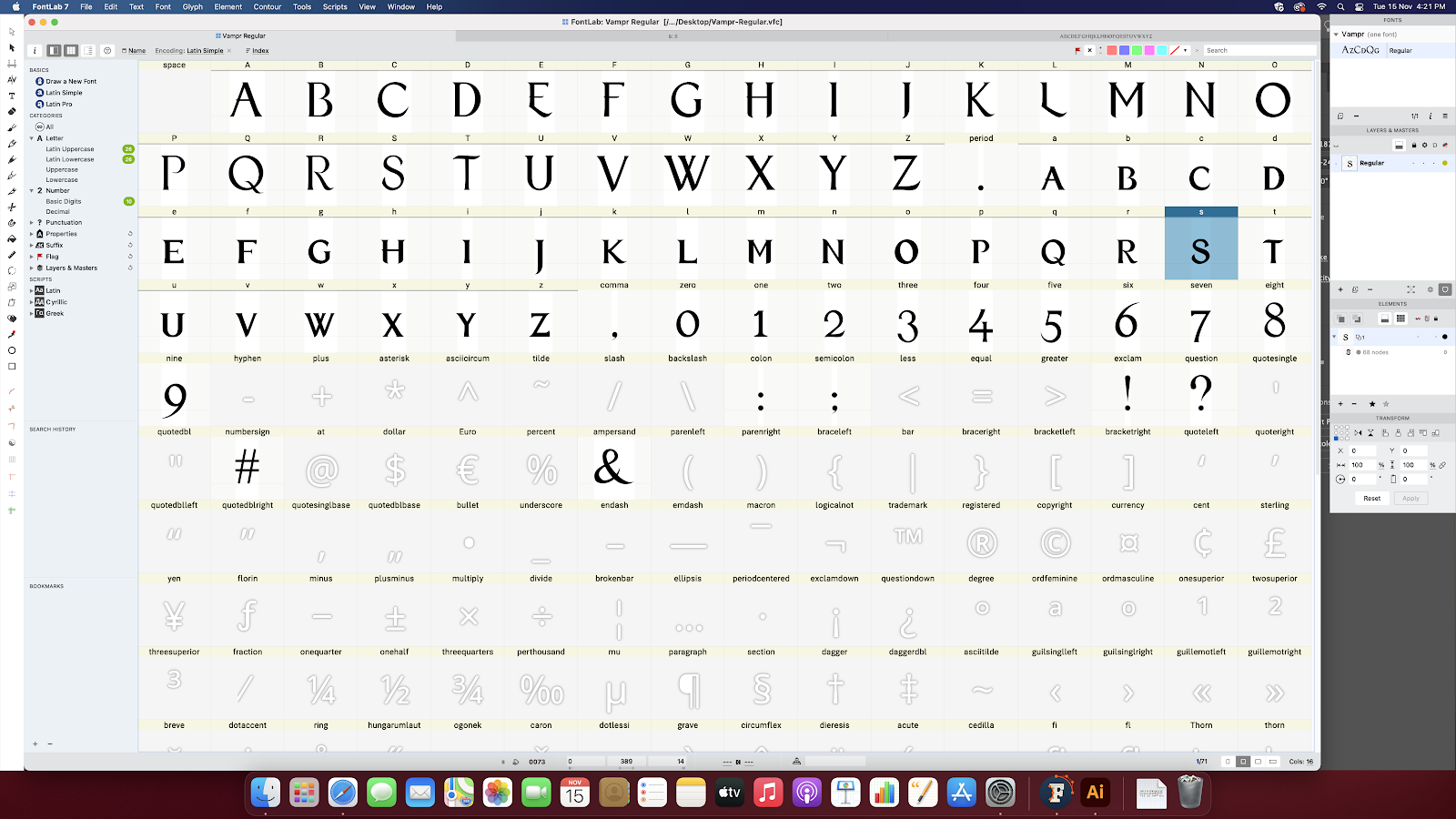Select the All category
Viewport: 1456px width, 819px height.
(45, 127)
